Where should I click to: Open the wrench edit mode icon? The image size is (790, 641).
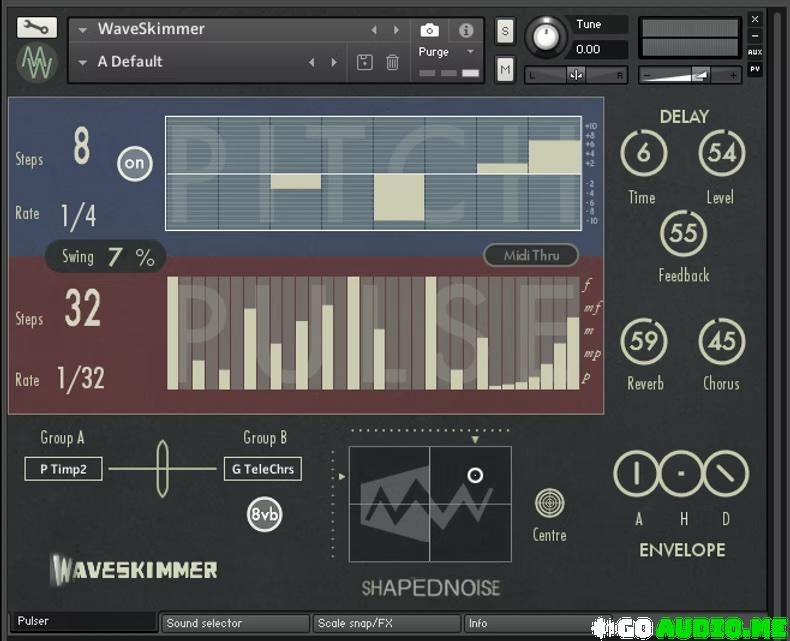coord(36,28)
